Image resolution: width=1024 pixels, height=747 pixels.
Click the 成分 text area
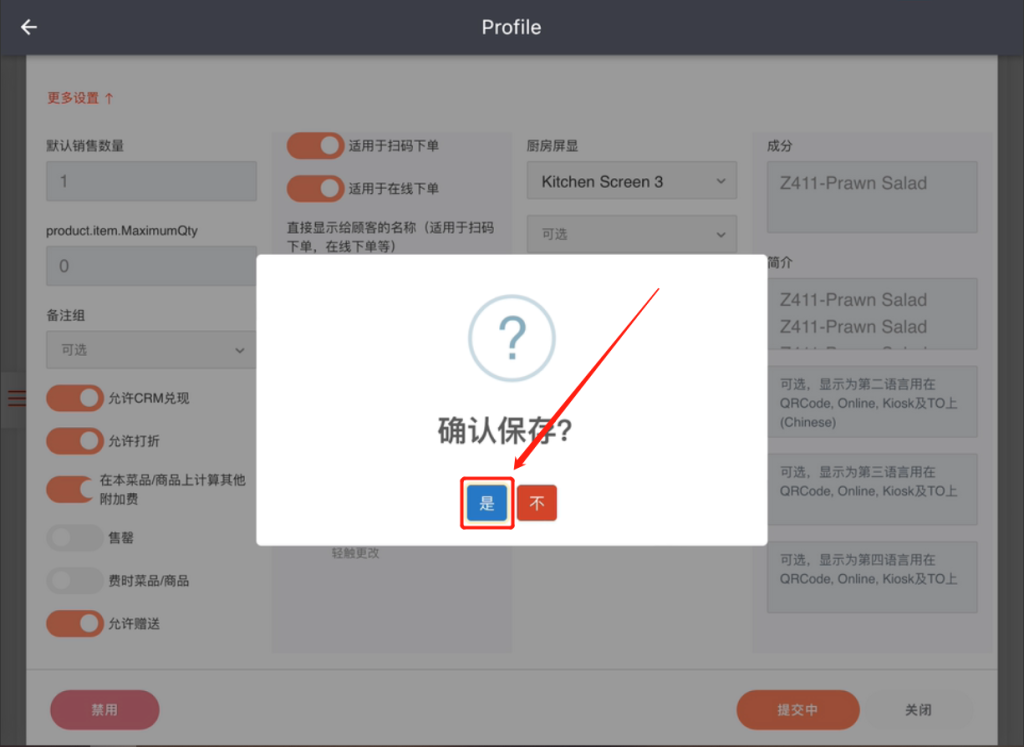[872, 197]
